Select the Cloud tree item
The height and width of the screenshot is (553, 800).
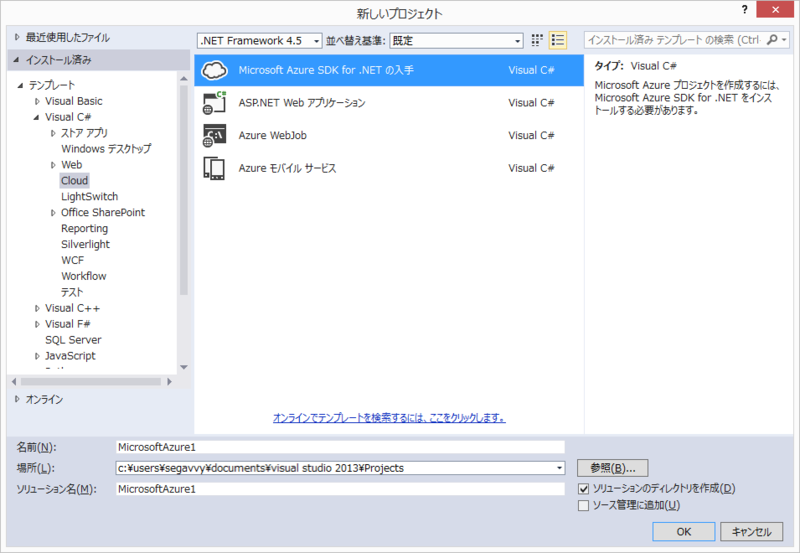[x=74, y=181]
